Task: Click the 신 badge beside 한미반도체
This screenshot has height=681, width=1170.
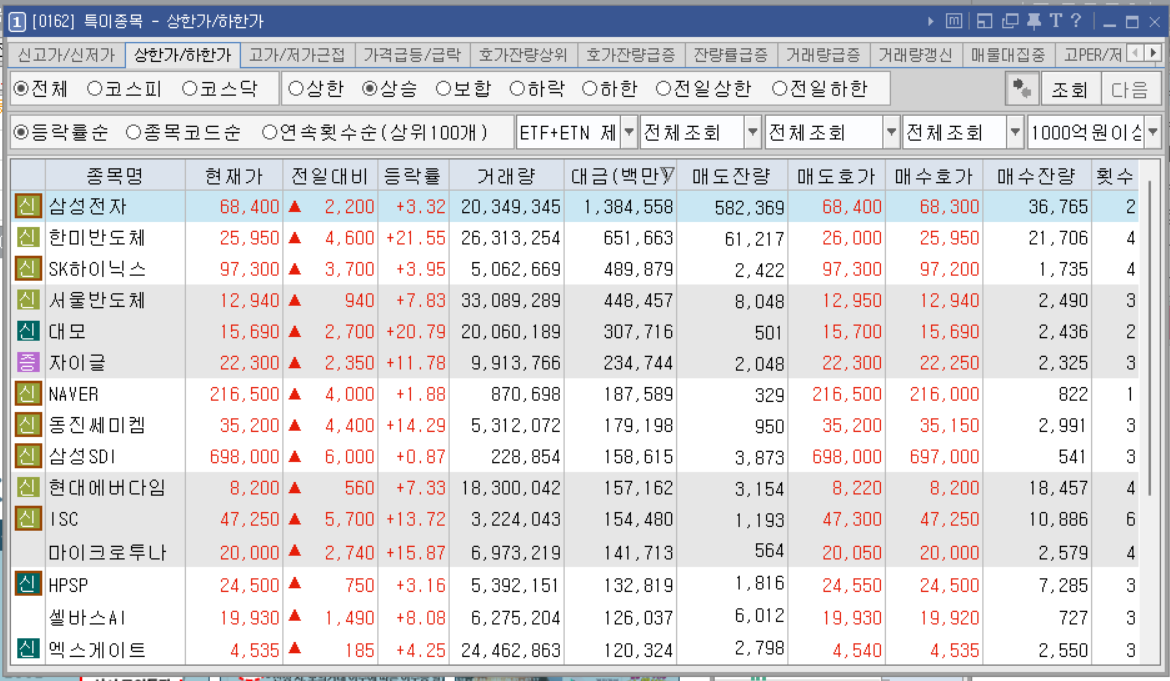Action: point(28,237)
